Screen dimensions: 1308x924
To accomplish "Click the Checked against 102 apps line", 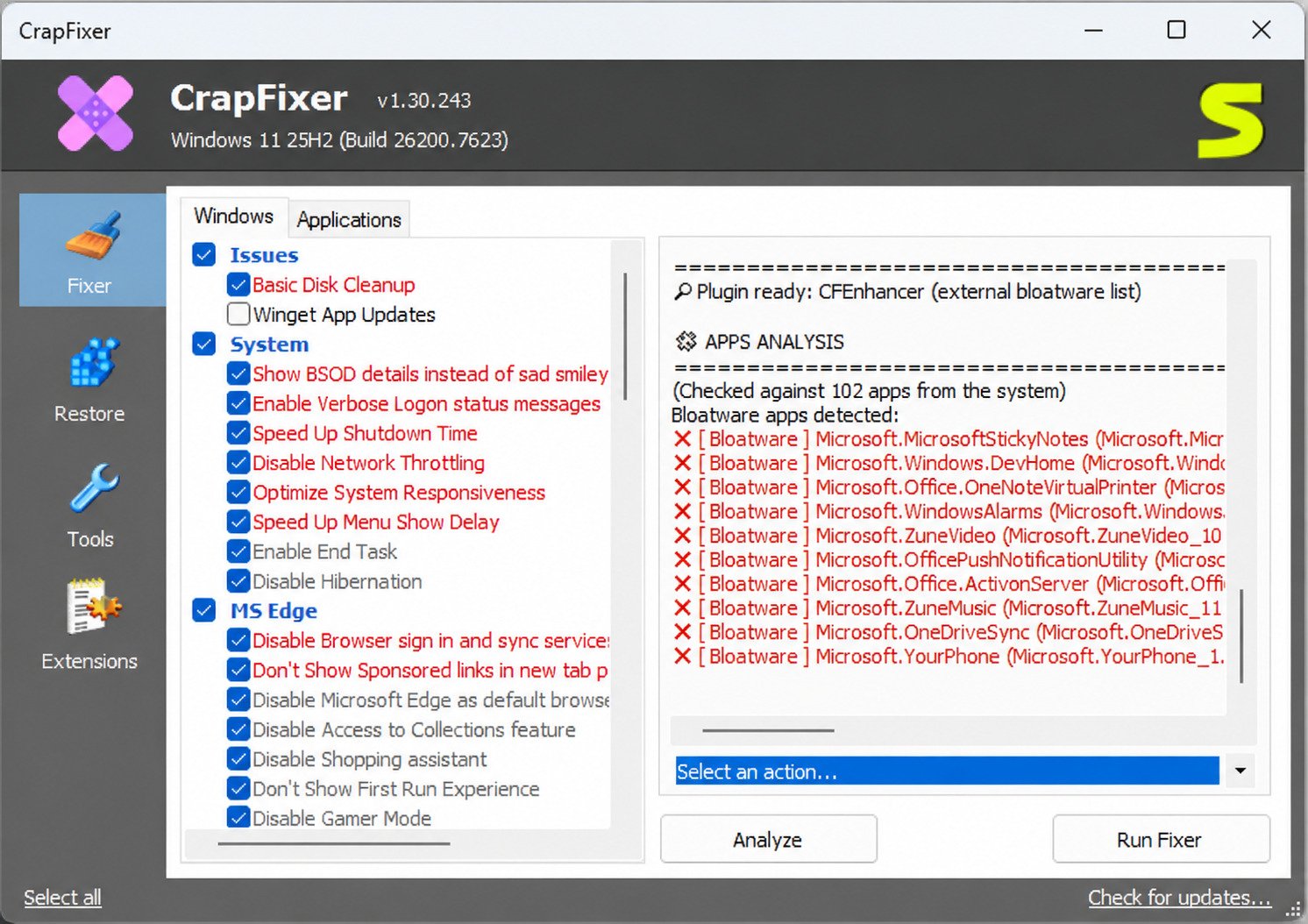I will (x=869, y=390).
